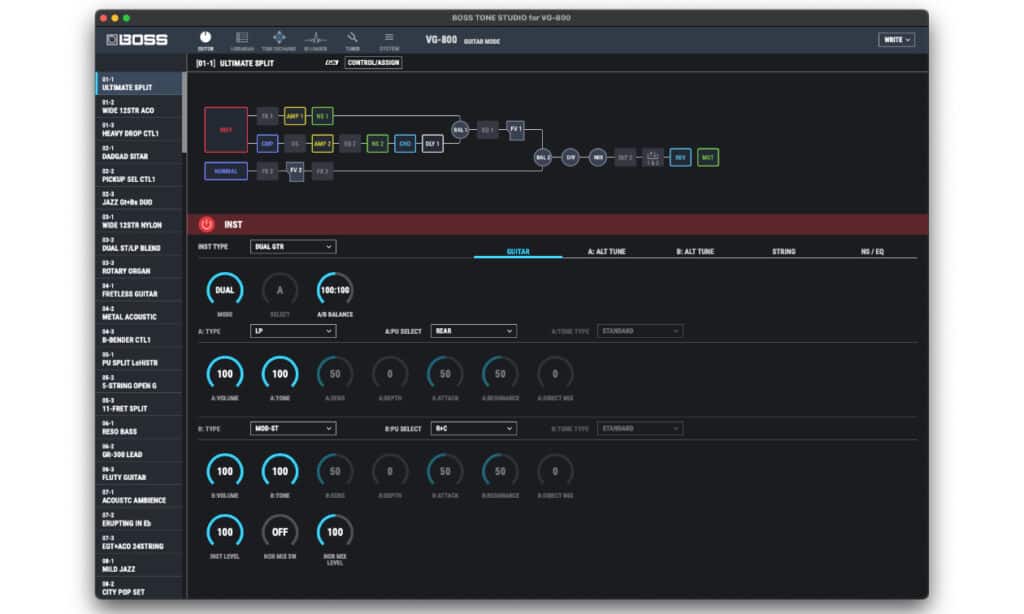Click the patch list scrollbar
Screen dimensions: 1024x614
[x=184, y=112]
